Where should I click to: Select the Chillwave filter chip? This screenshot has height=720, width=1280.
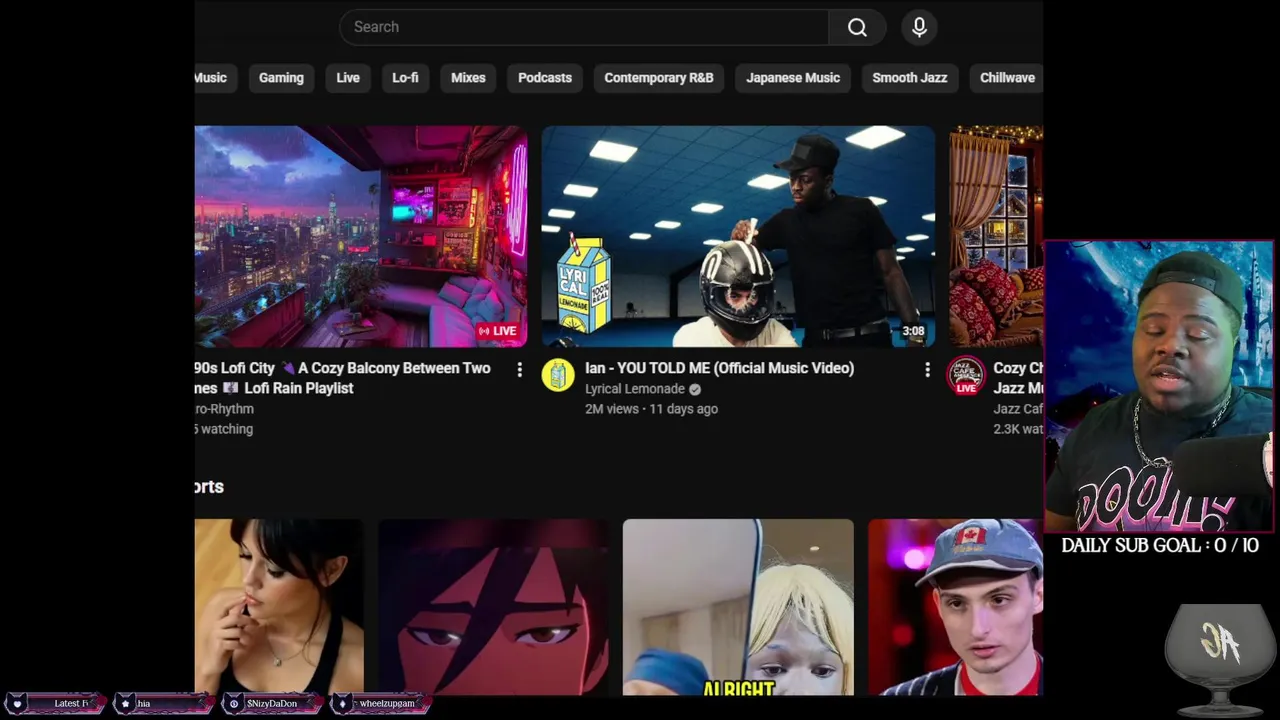[x=1006, y=78]
